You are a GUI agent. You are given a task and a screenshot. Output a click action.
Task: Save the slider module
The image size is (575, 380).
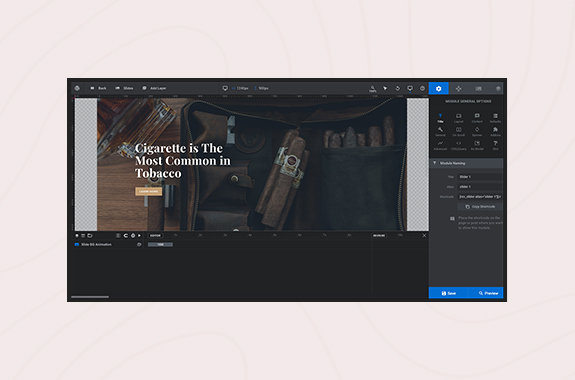point(448,293)
